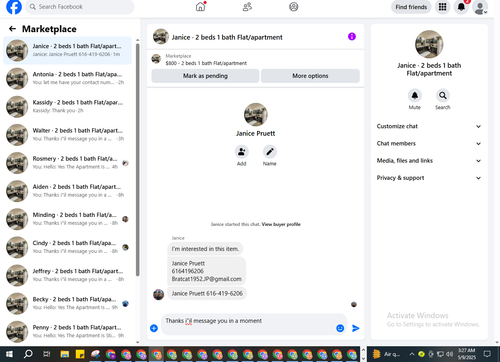500x362 pixels.
Task: Open Windows Start menu
Action: [x=9, y=354]
